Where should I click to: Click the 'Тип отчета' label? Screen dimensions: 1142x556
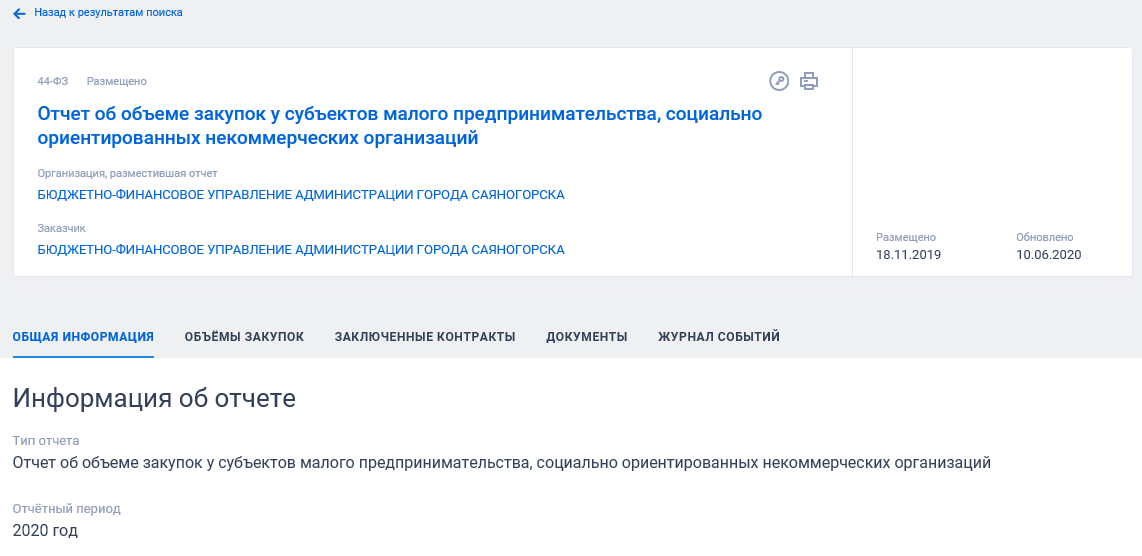click(46, 441)
